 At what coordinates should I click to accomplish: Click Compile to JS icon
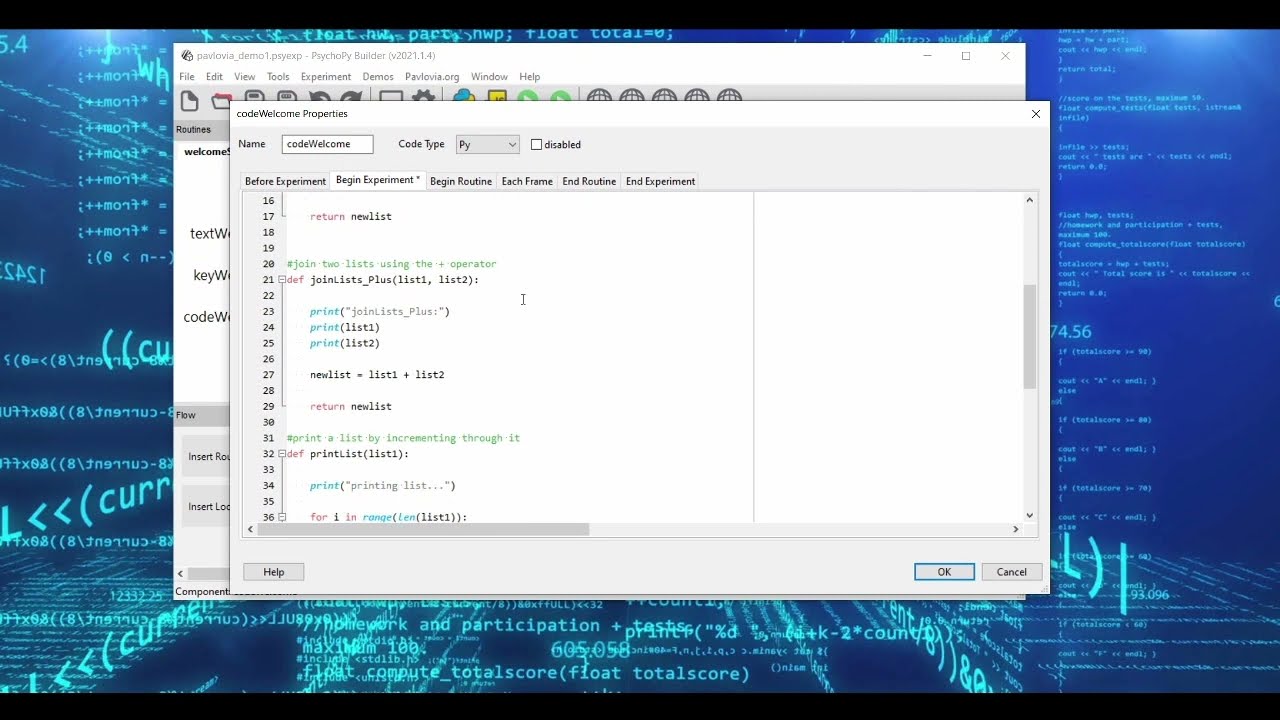[497, 97]
